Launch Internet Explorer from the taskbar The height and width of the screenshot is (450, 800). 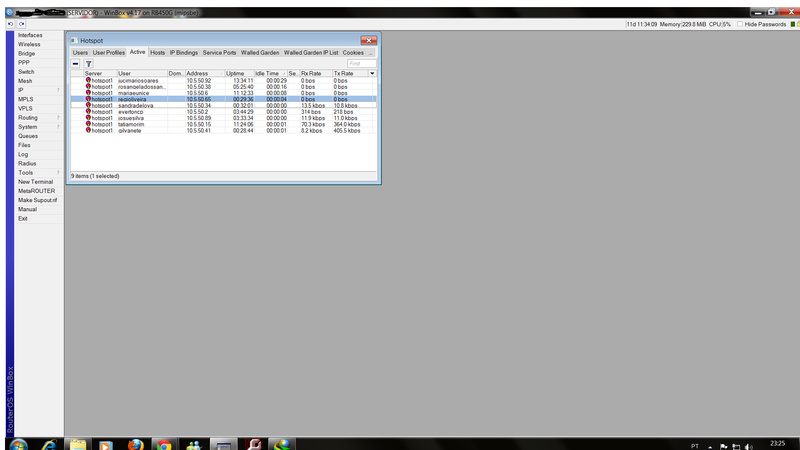click(x=49, y=445)
